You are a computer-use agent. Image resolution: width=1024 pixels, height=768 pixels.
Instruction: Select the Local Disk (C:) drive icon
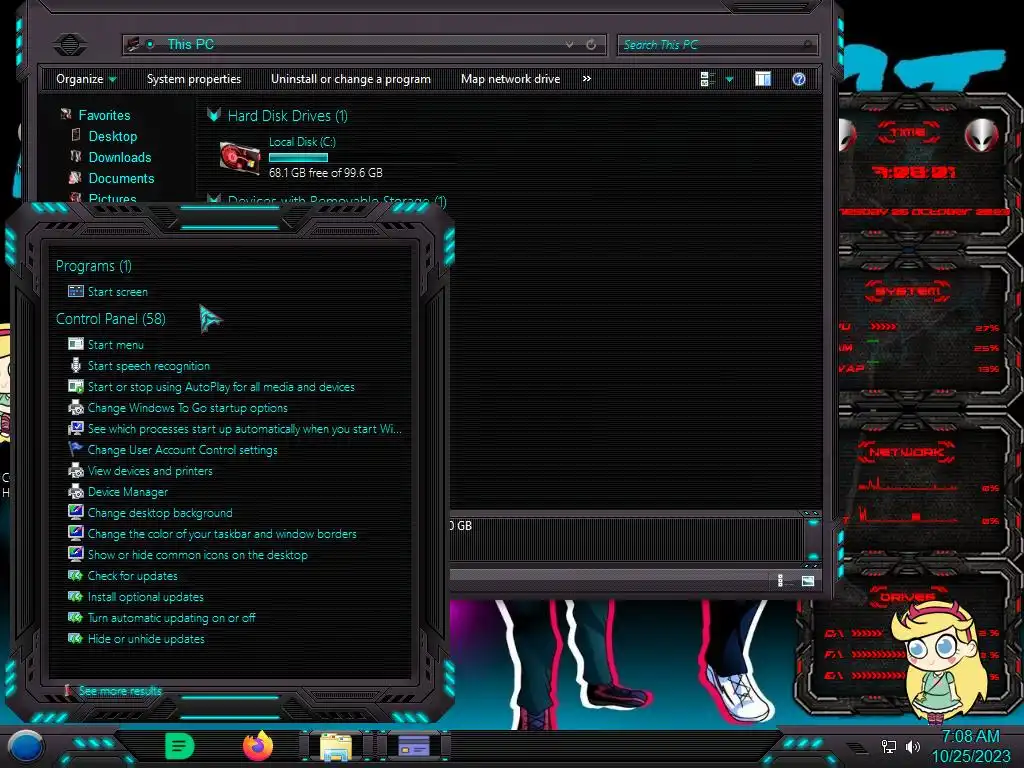239,157
